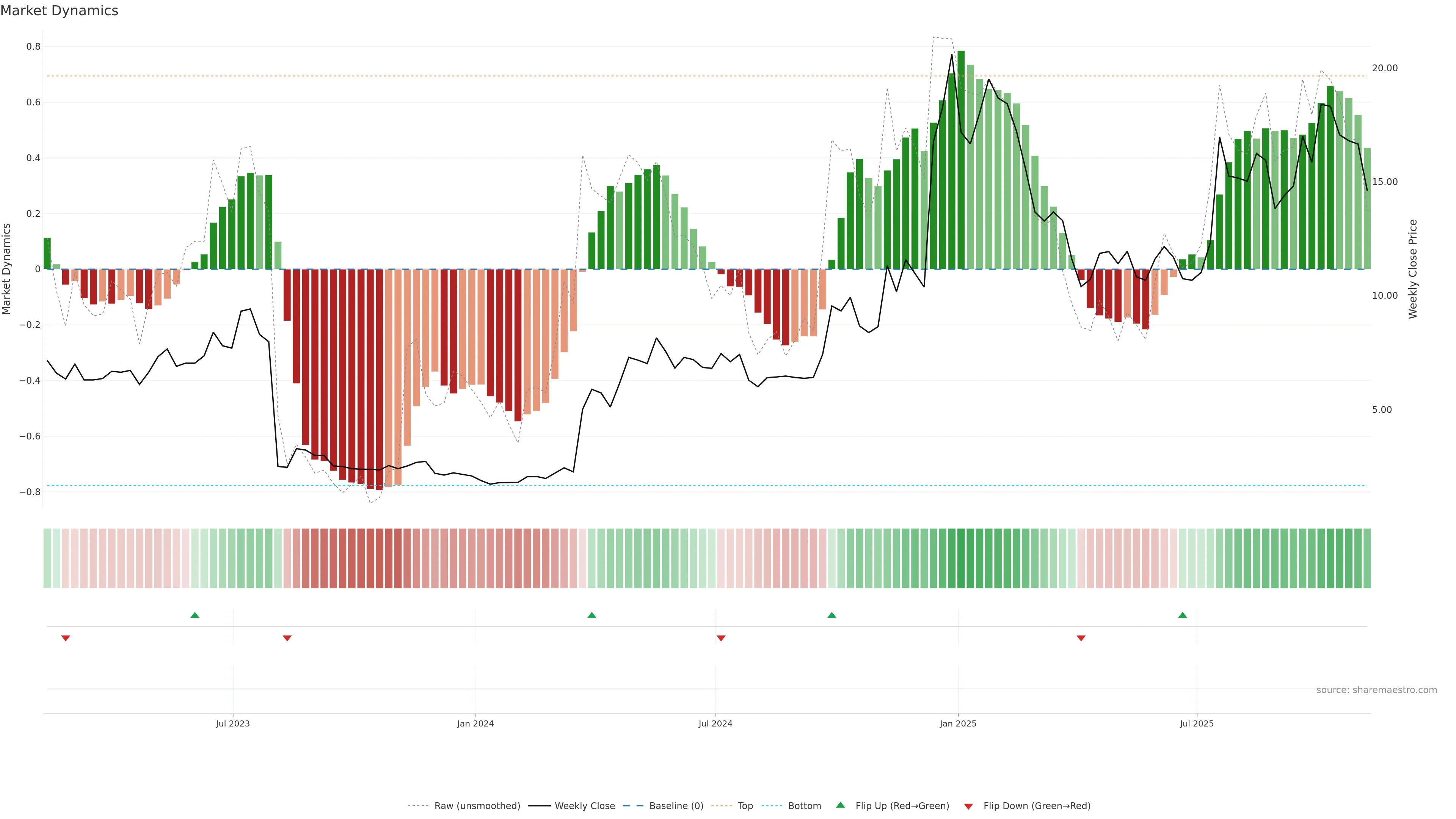Click the Market Dynamics chart title
Image resolution: width=1456 pixels, height=819 pixels.
coord(60,11)
